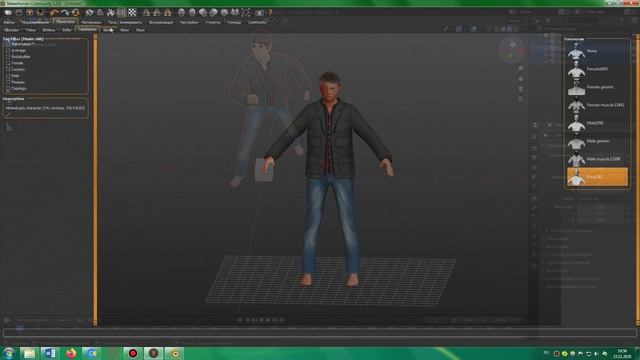The width and height of the screenshot is (640, 360).
Task: Click the Blender navigation gizmo in background viewport
Action: [512, 49]
